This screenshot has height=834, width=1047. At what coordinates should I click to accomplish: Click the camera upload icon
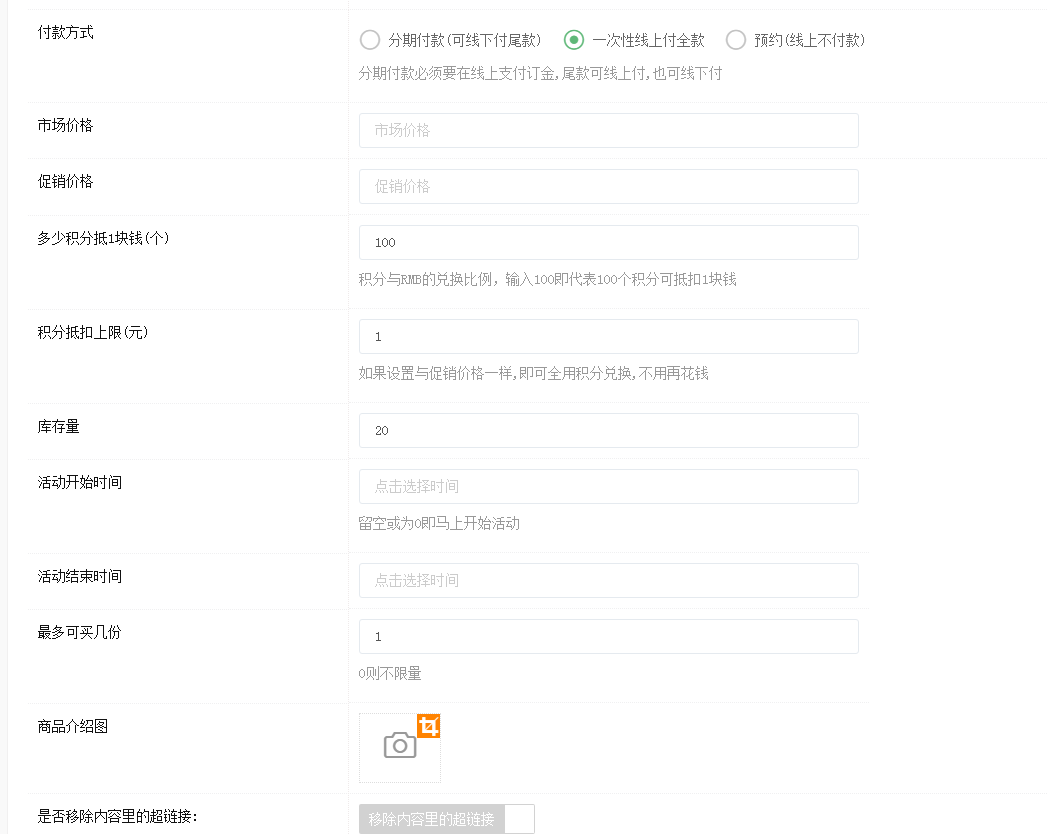coord(399,745)
